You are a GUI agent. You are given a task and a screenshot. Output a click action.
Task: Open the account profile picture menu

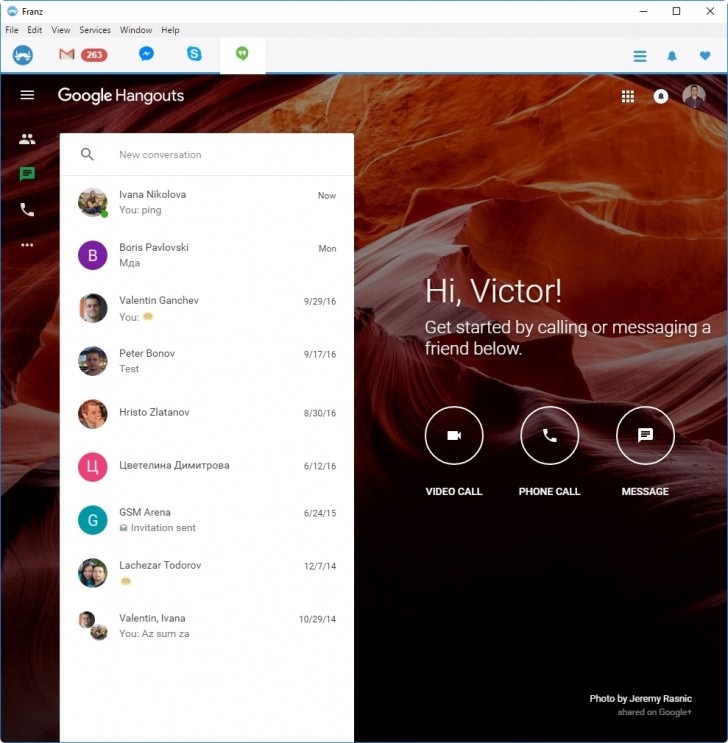694,96
